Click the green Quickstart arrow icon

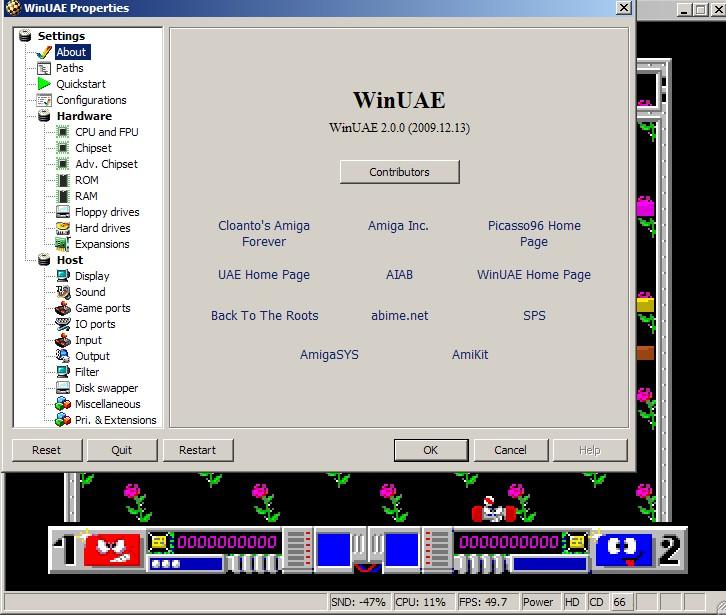[44, 84]
